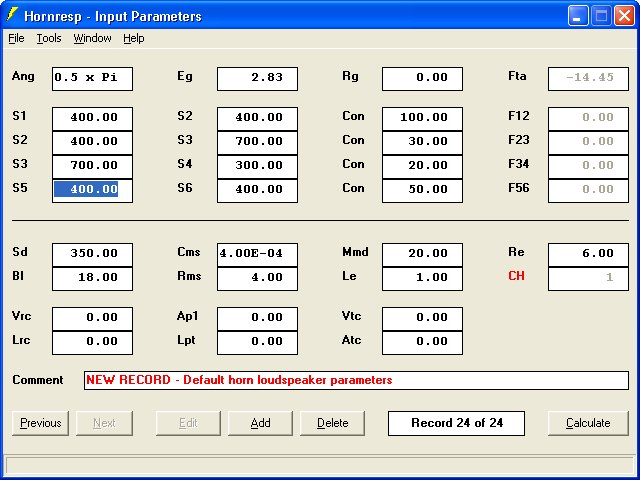This screenshot has height=480, width=640.
Task: Open the Help menu
Action: pos(134,38)
